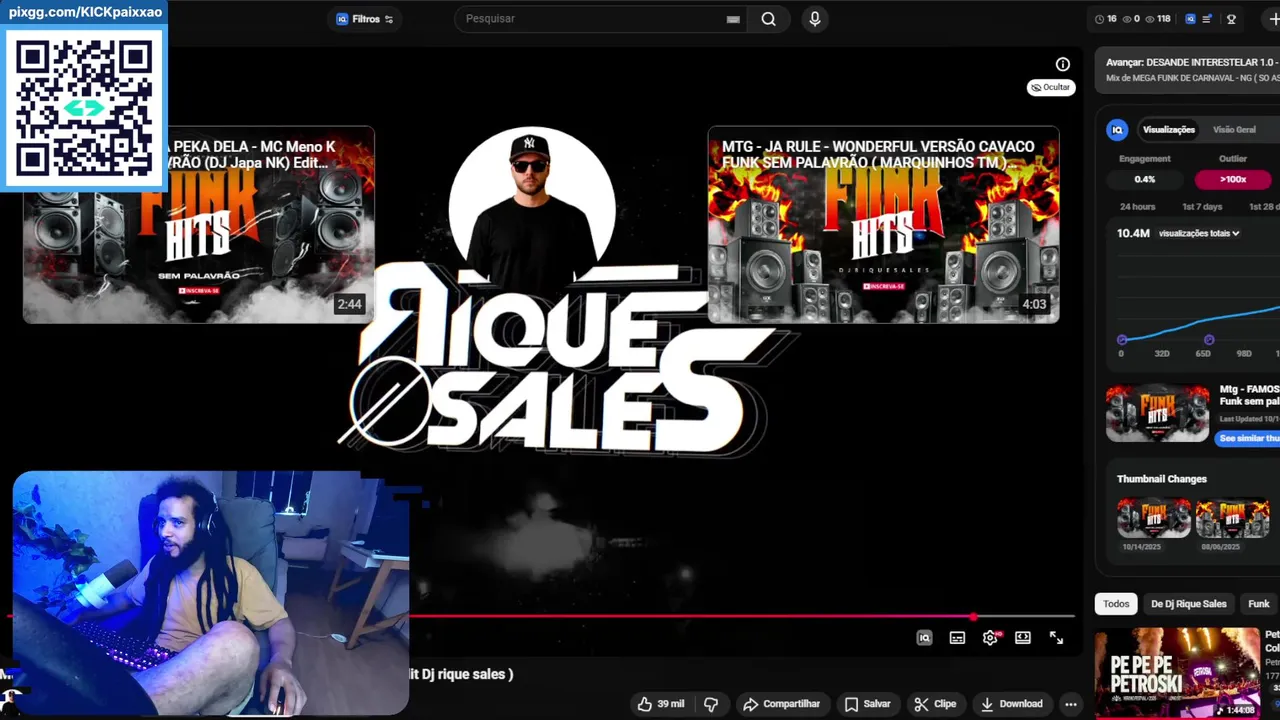Open the video info circle icon
This screenshot has height=720, width=1280.
click(1063, 64)
